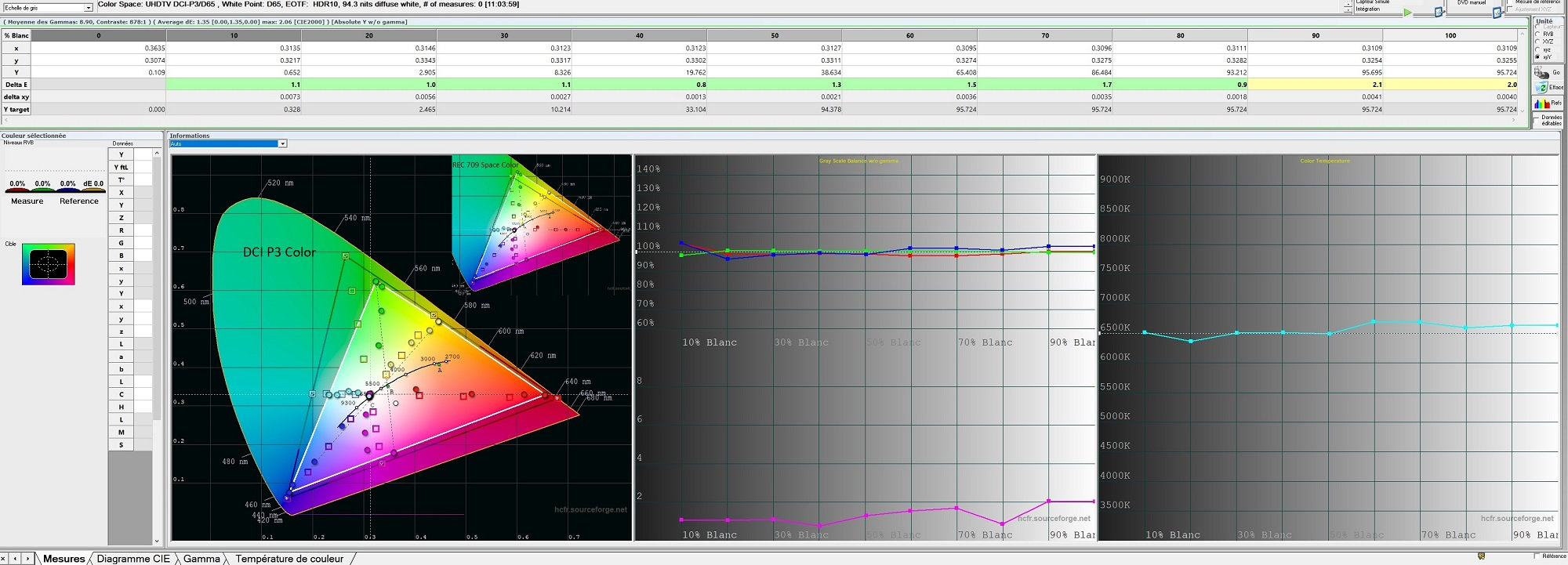Image resolution: width=1568 pixels, height=565 pixels.
Task: Select the delta xy row header
Action: (16, 97)
